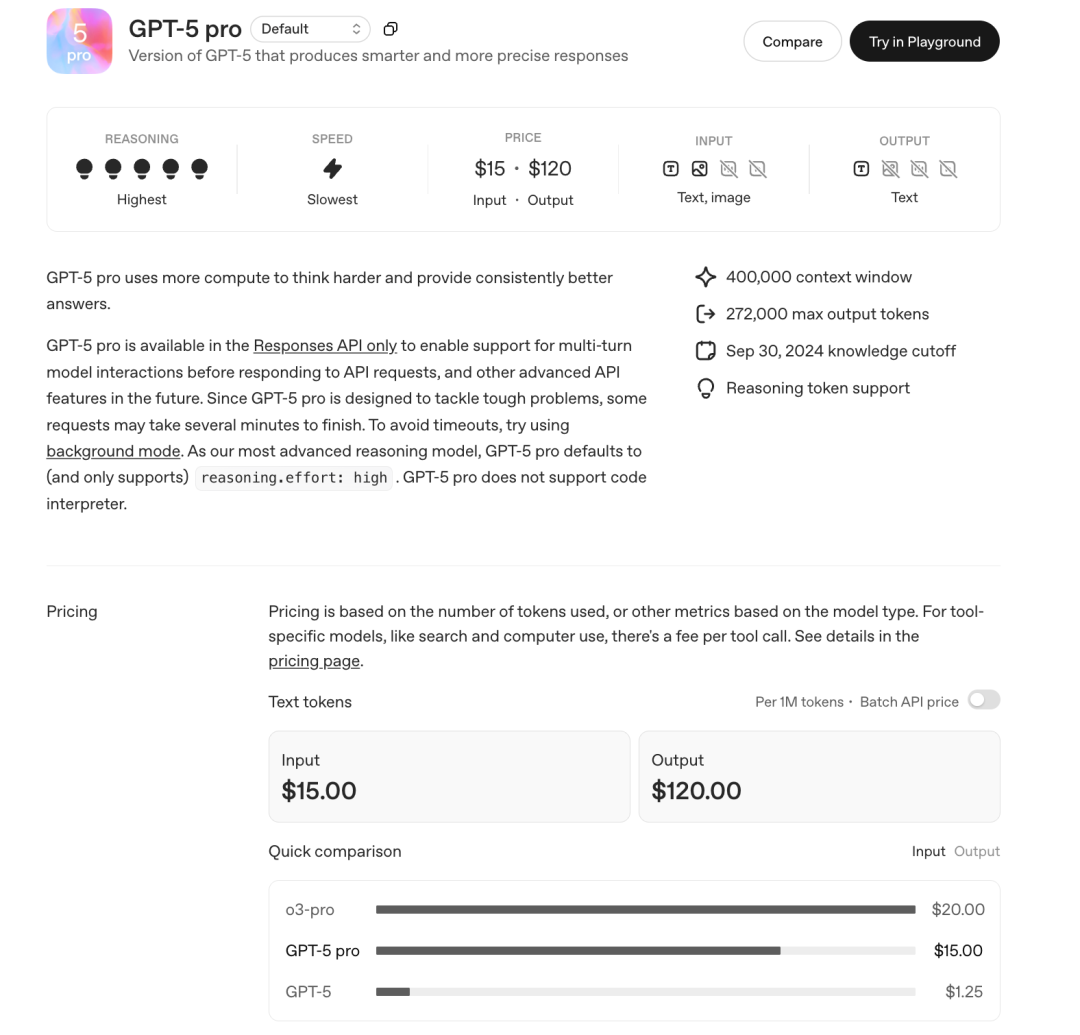Enable the Batch API price toggle
1080x1035 pixels.
click(x=984, y=700)
